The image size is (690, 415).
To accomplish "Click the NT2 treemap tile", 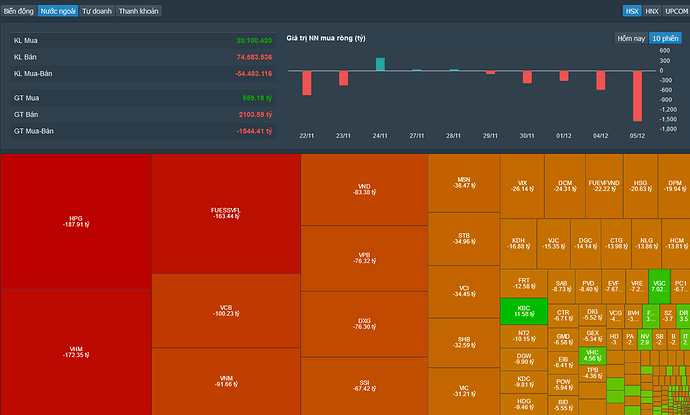I will (524, 336).
